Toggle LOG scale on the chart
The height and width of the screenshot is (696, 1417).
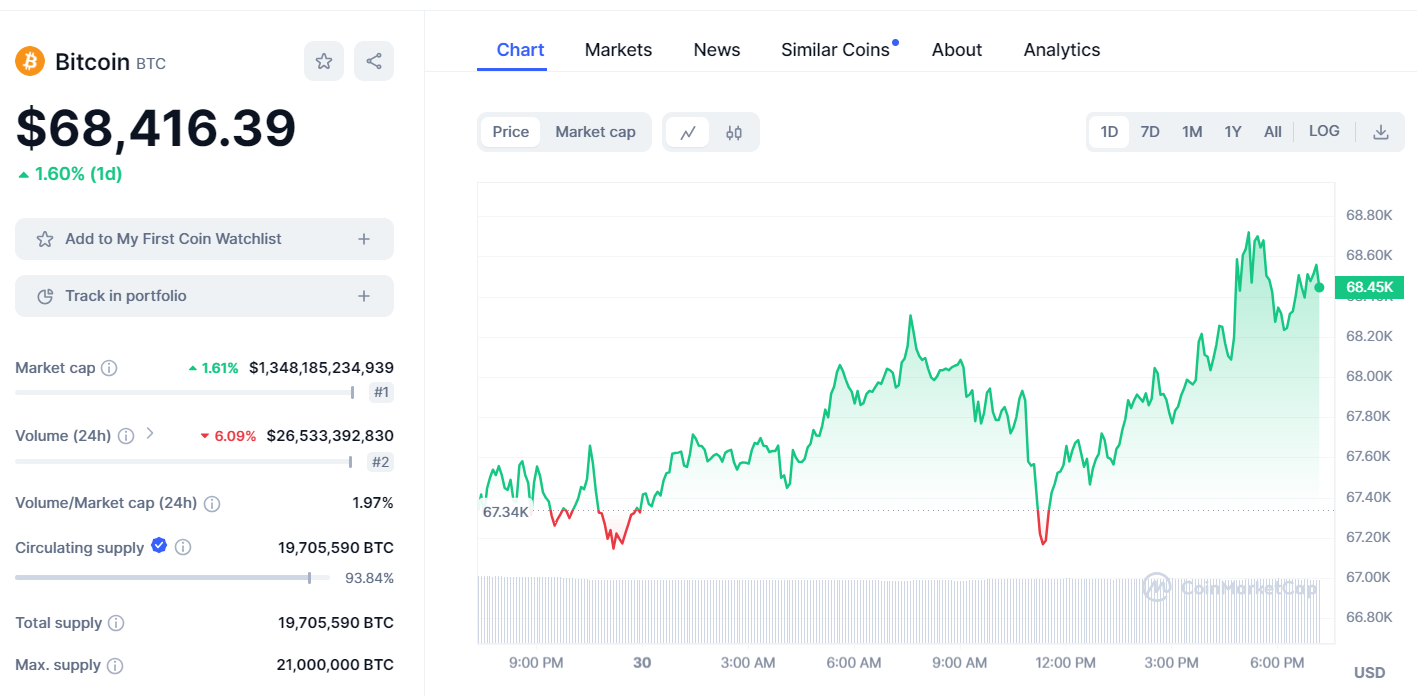(x=1324, y=131)
